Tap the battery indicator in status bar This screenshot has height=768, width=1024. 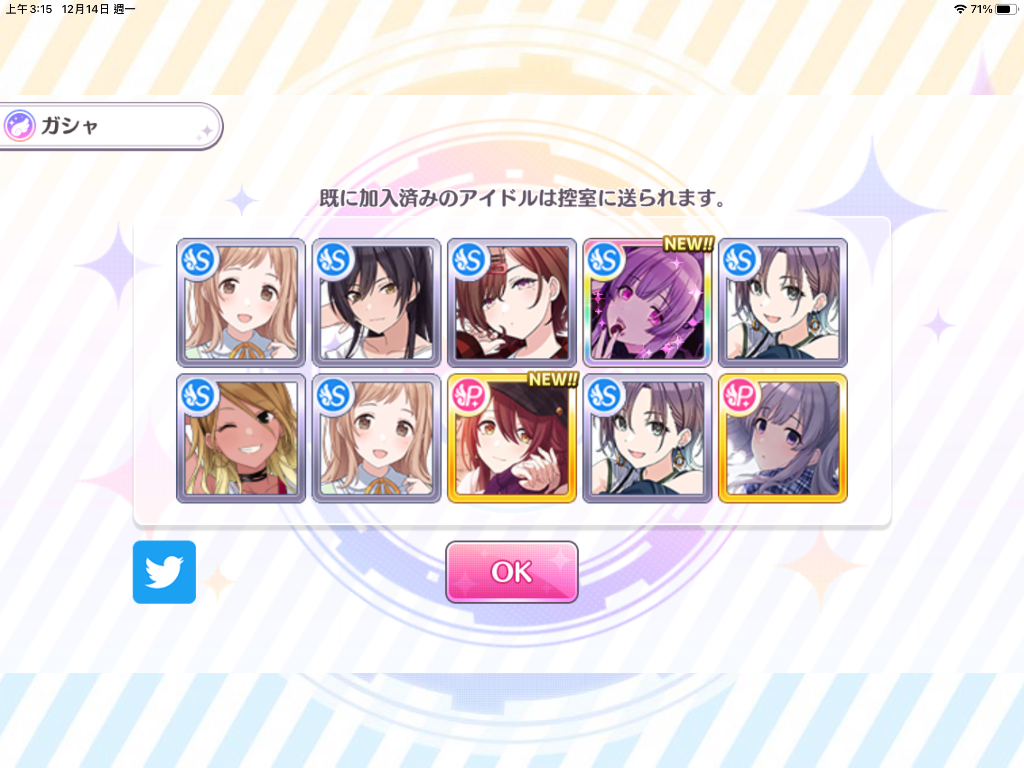(1006, 9)
